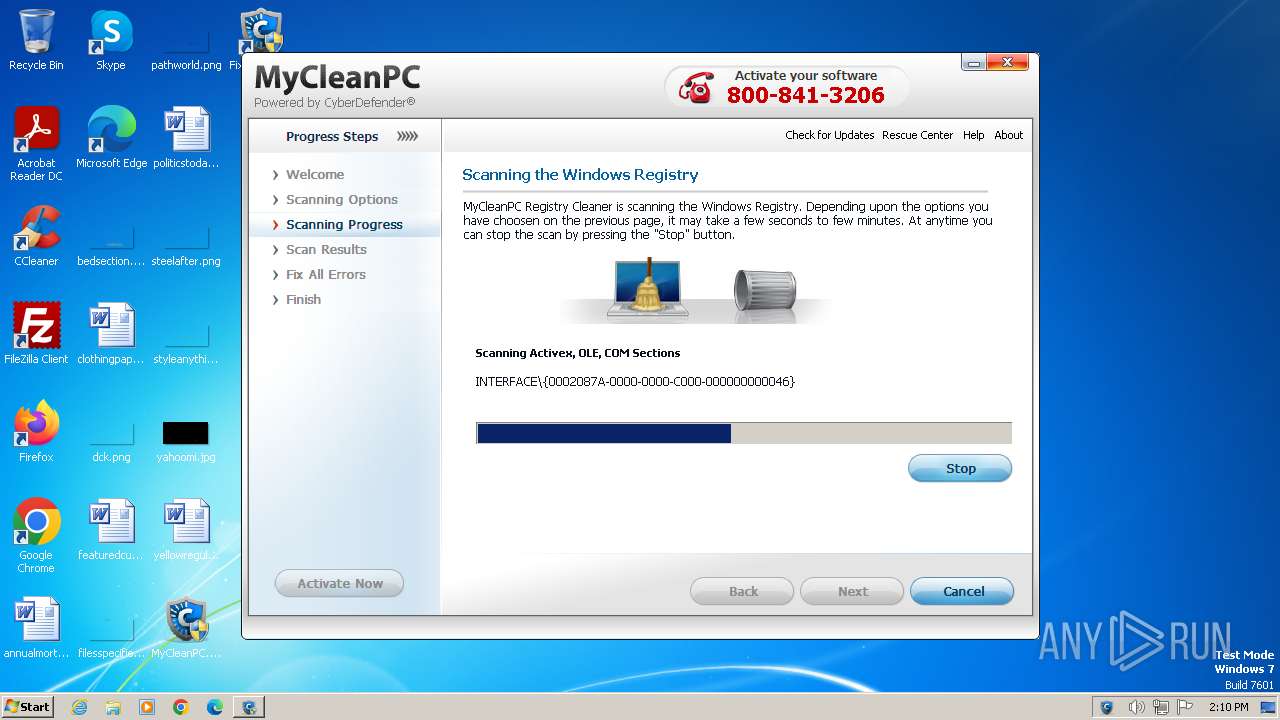Launch Google Chrome desktop shortcut
The width and height of the screenshot is (1280, 720).
pos(36,535)
